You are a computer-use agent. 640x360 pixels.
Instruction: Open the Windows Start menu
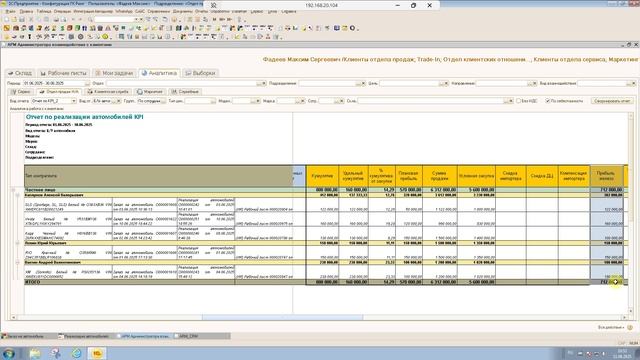(9, 353)
